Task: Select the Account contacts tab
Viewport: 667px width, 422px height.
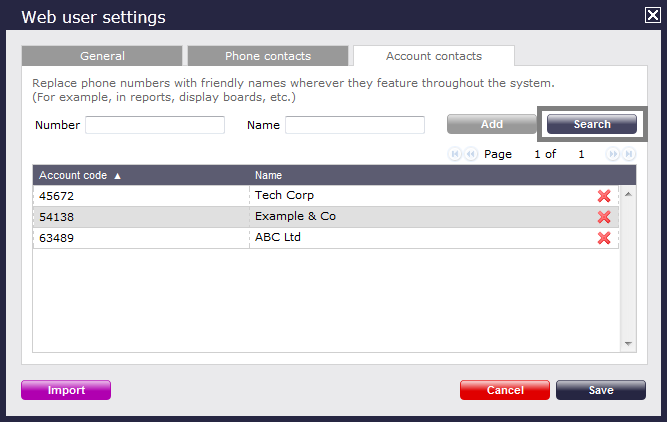Action: pos(434,56)
